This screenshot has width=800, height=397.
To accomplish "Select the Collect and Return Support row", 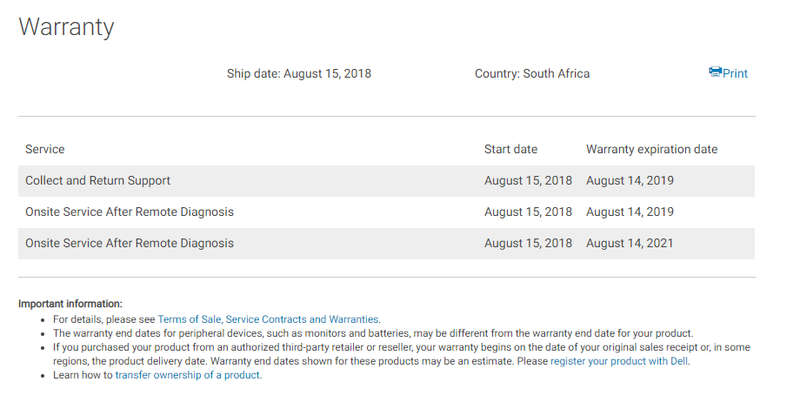I will 386,181.
